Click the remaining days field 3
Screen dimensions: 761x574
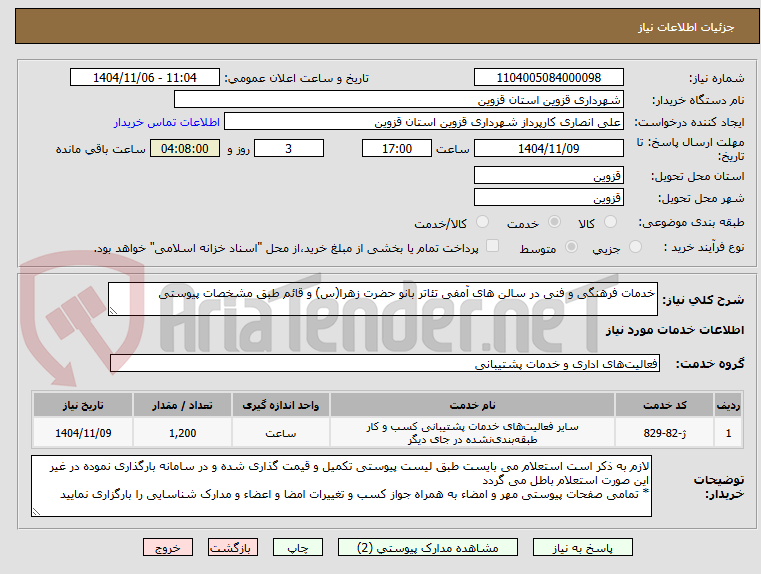(289, 148)
